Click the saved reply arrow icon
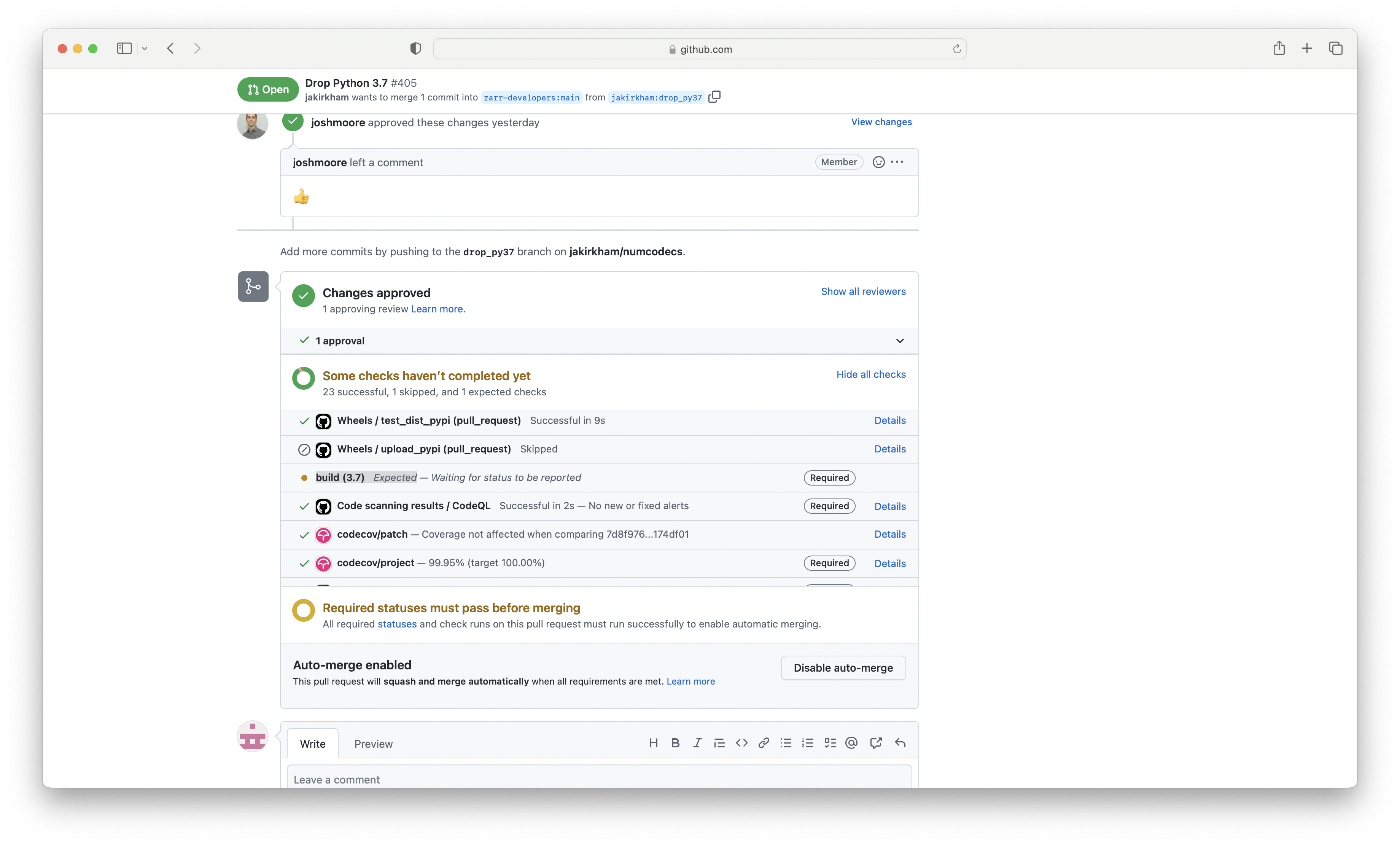This screenshot has width=1400, height=844. tap(900, 743)
